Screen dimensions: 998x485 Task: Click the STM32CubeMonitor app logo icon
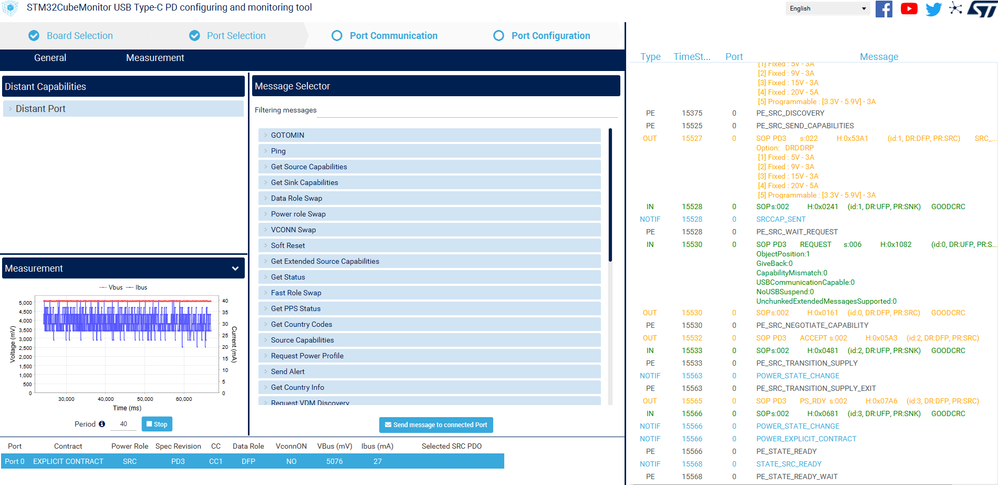(x=11, y=8)
